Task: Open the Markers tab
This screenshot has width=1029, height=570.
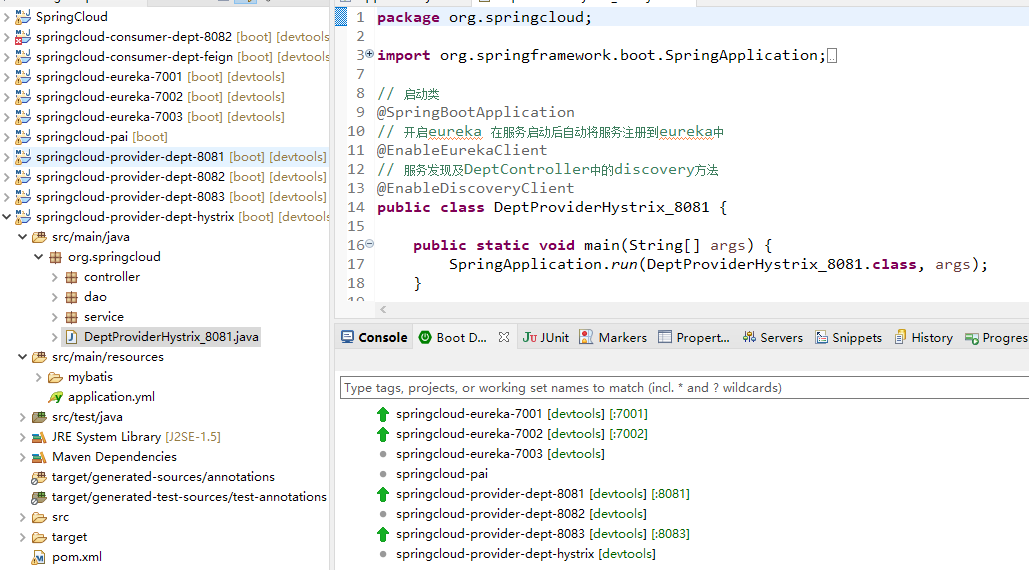Action: tap(614, 337)
